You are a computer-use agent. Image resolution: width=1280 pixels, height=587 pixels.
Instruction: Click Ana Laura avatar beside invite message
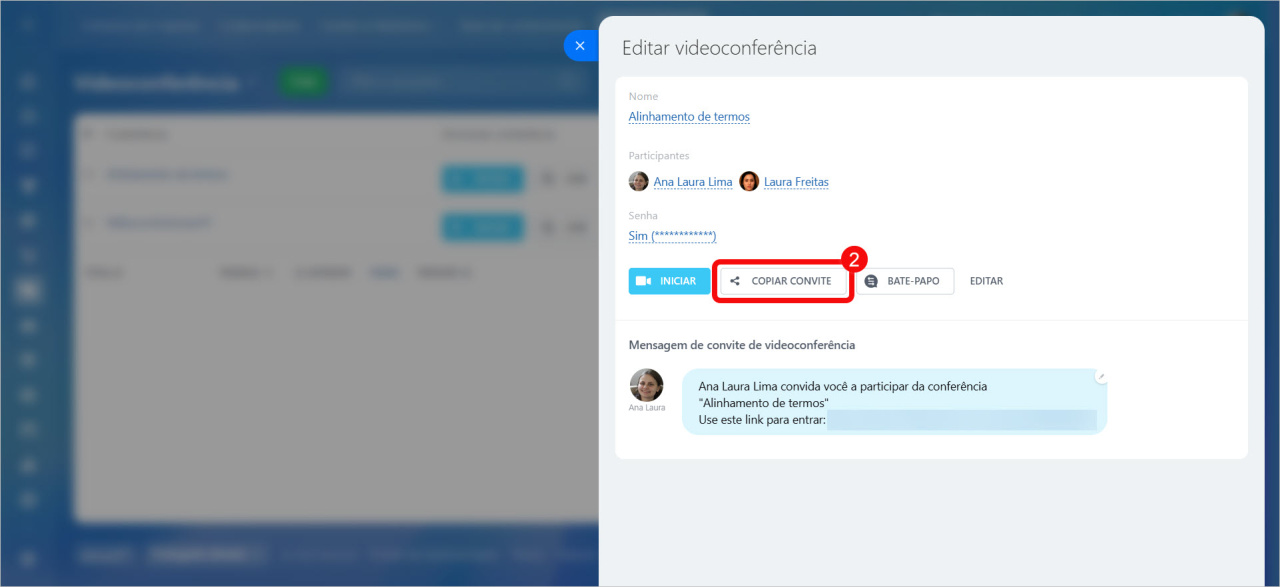click(646, 386)
